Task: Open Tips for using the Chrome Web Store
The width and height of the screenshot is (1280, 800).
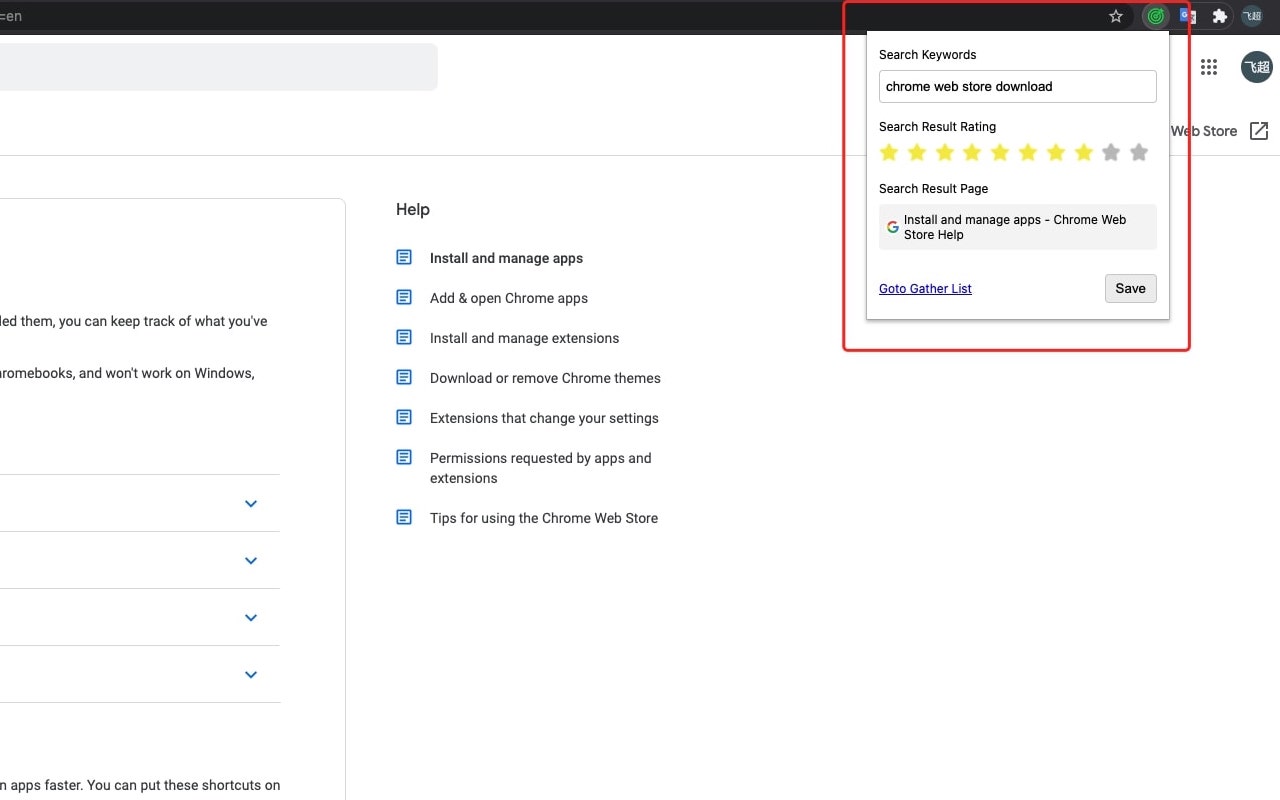Action: click(544, 518)
